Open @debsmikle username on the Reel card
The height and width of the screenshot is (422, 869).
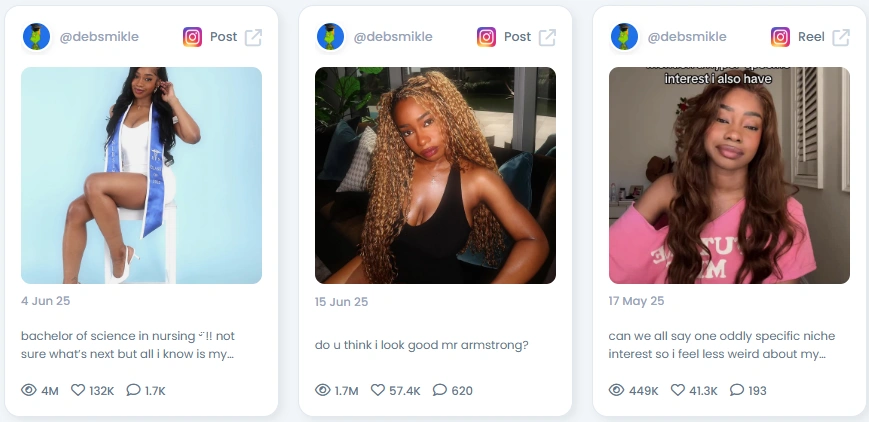(687, 37)
